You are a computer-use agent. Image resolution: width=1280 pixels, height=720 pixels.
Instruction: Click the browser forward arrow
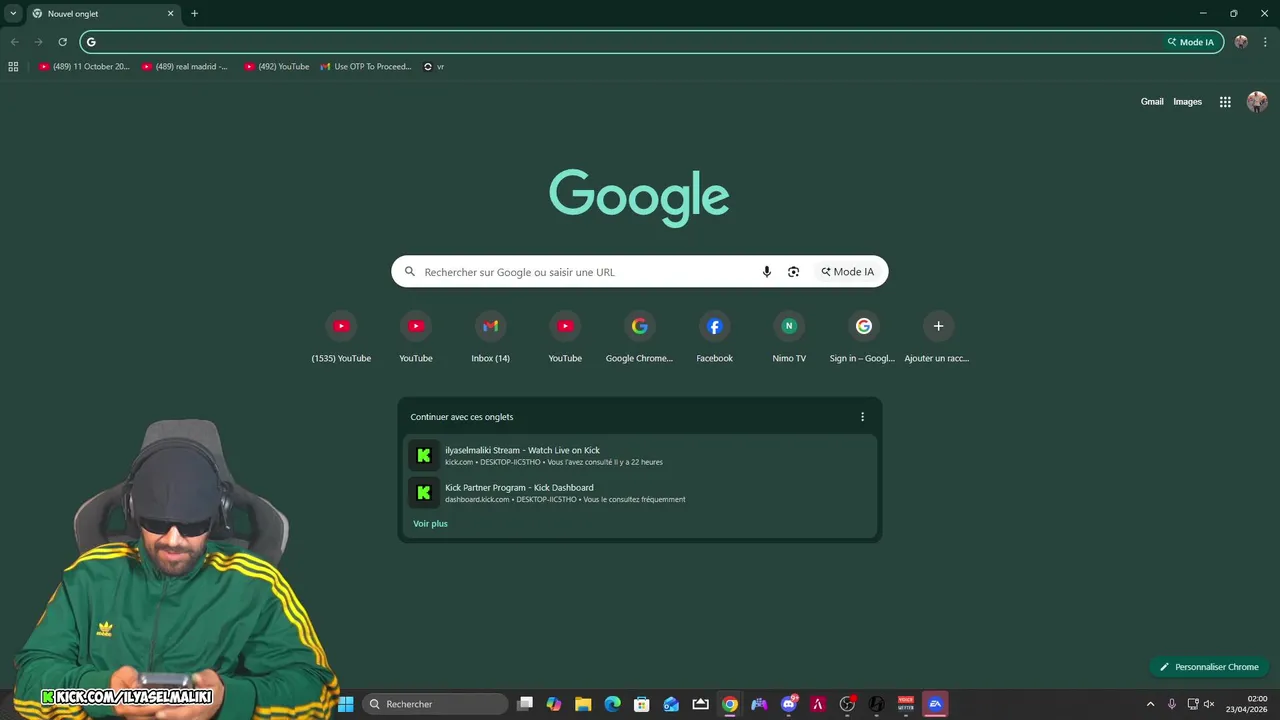coord(38,42)
